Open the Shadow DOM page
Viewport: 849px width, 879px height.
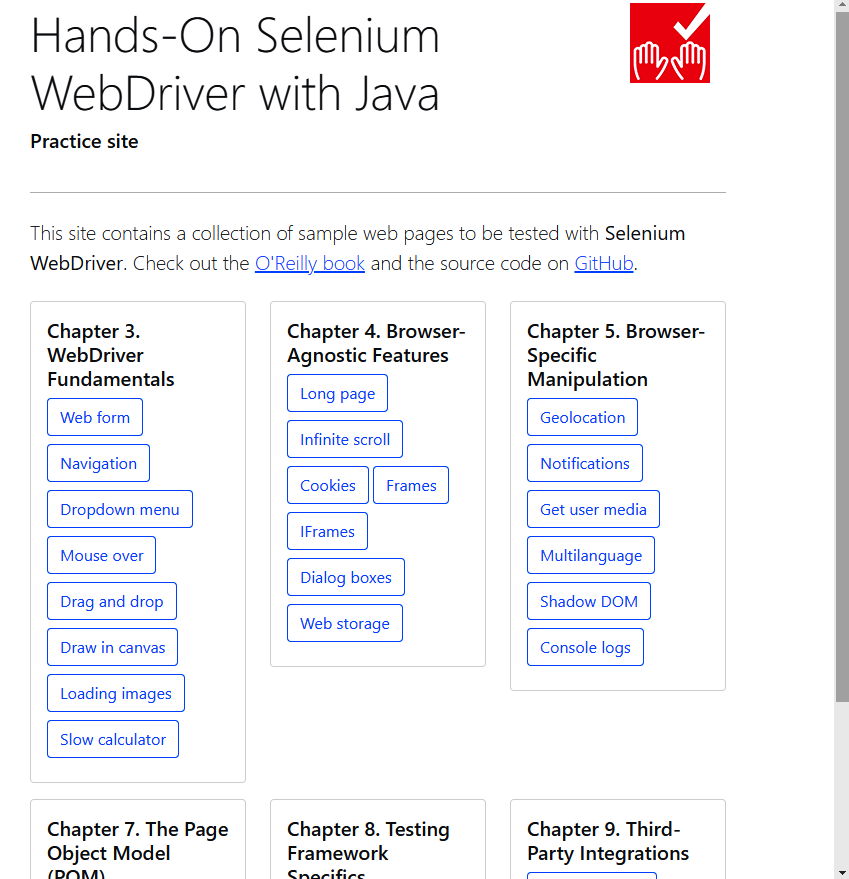click(589, 602)
